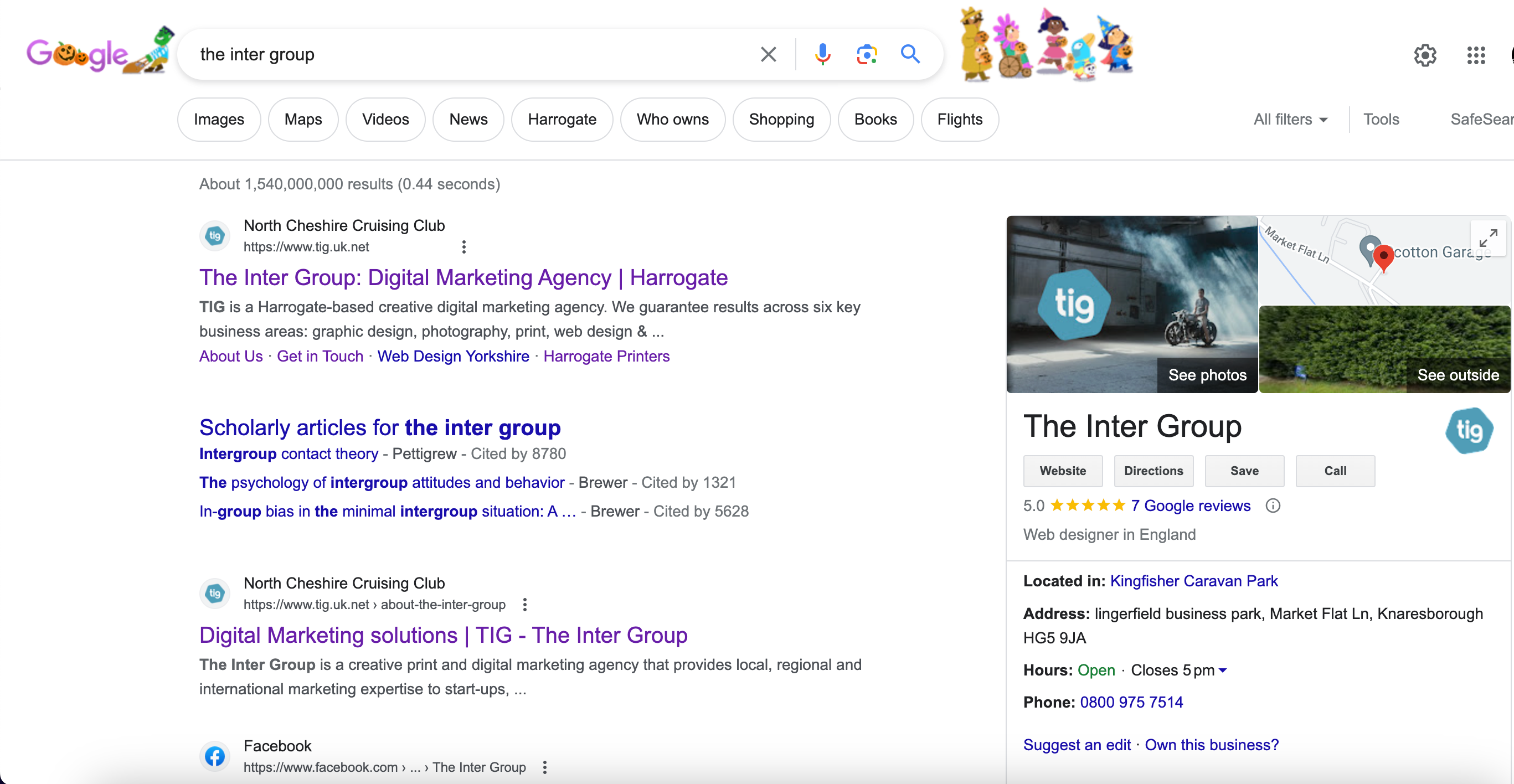The image size is (1514, 784).
Task: Open the Google apps grid icon
Action: [x=1476, y=55]
